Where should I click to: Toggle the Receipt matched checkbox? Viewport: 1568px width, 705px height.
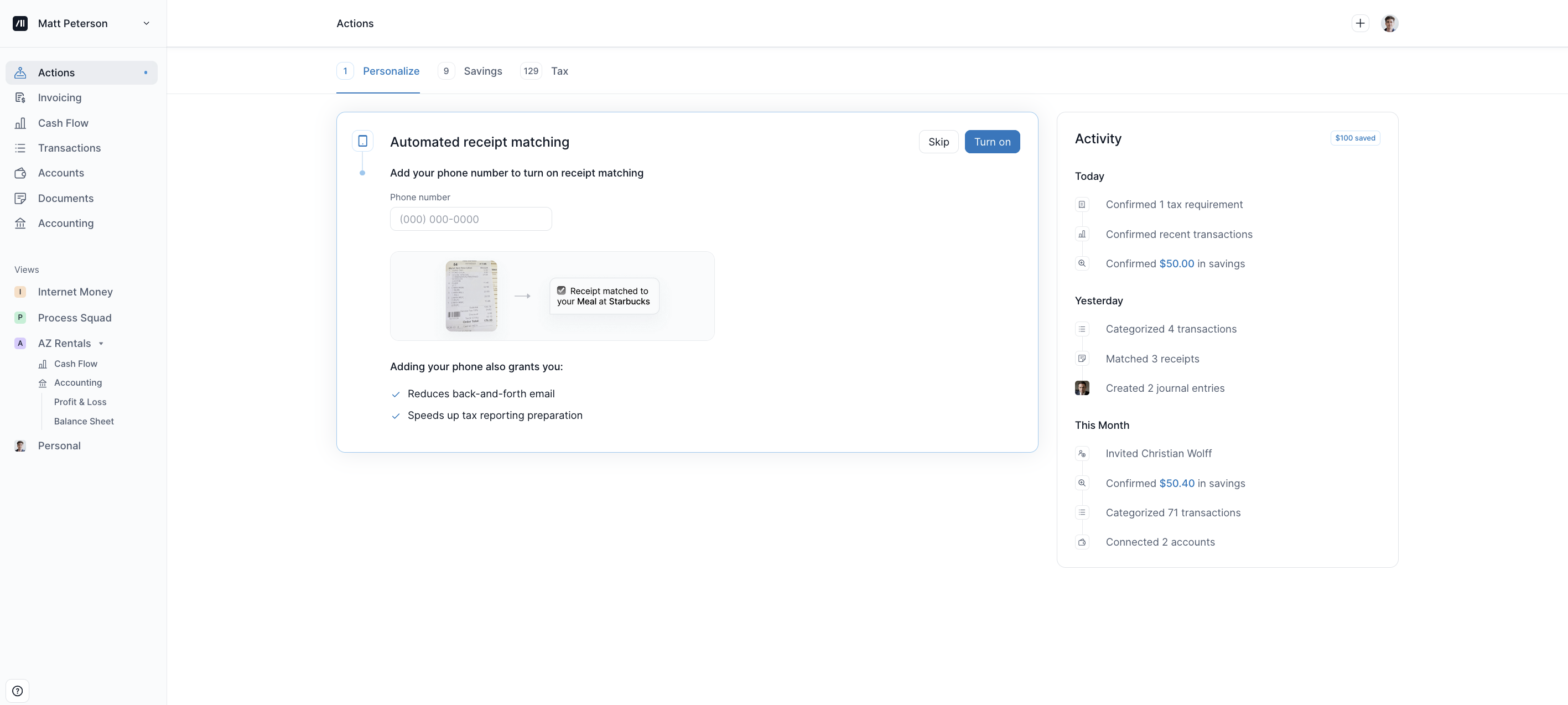click(x=561, y=291)
